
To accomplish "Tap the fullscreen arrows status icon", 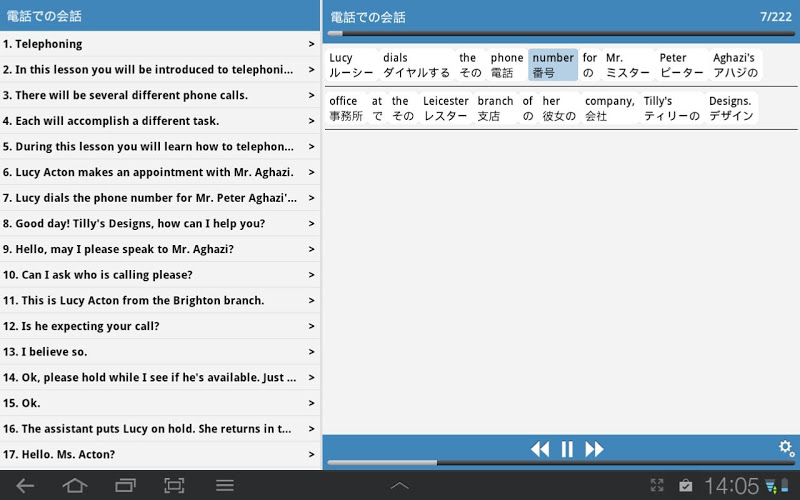I will pyautogui.click(x=657, y=485).
